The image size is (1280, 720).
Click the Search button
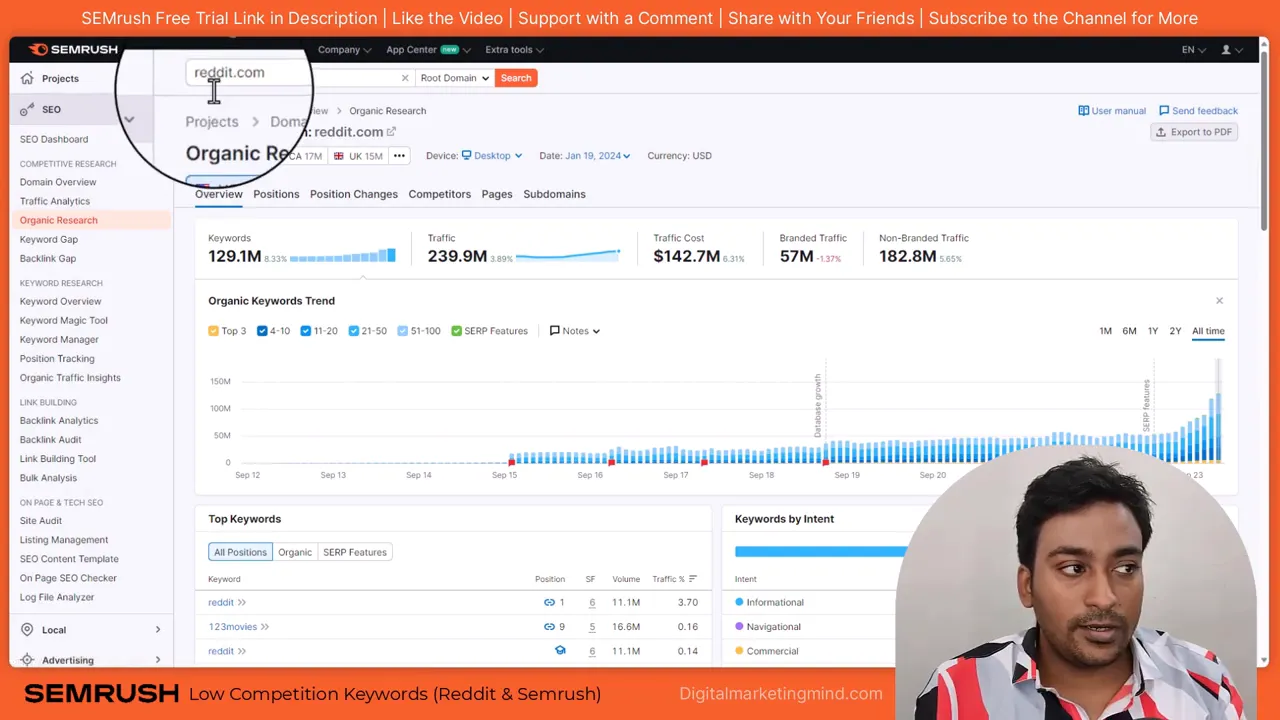[x=515, y=77]
